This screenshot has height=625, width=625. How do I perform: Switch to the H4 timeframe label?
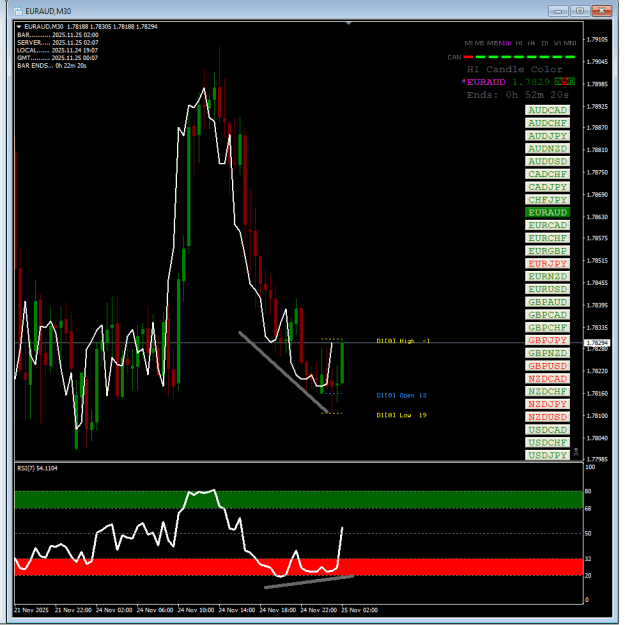point(531,43)
